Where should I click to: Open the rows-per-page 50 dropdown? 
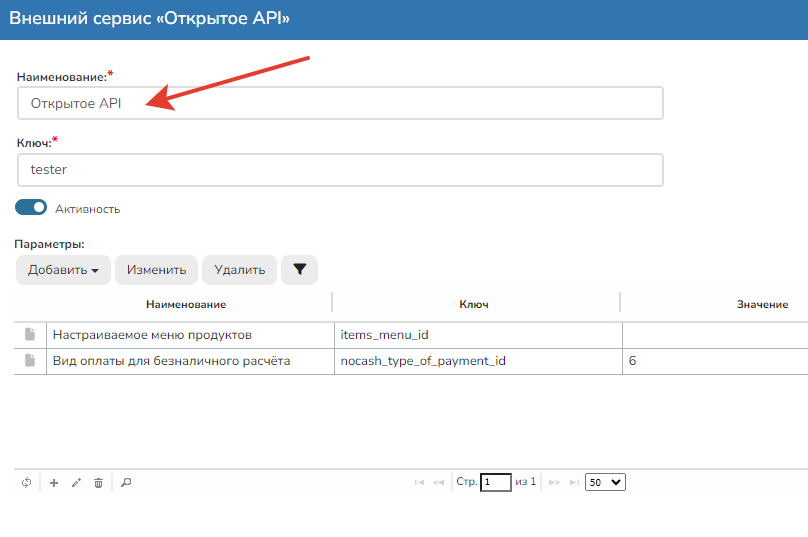click(x=604, y=482)
